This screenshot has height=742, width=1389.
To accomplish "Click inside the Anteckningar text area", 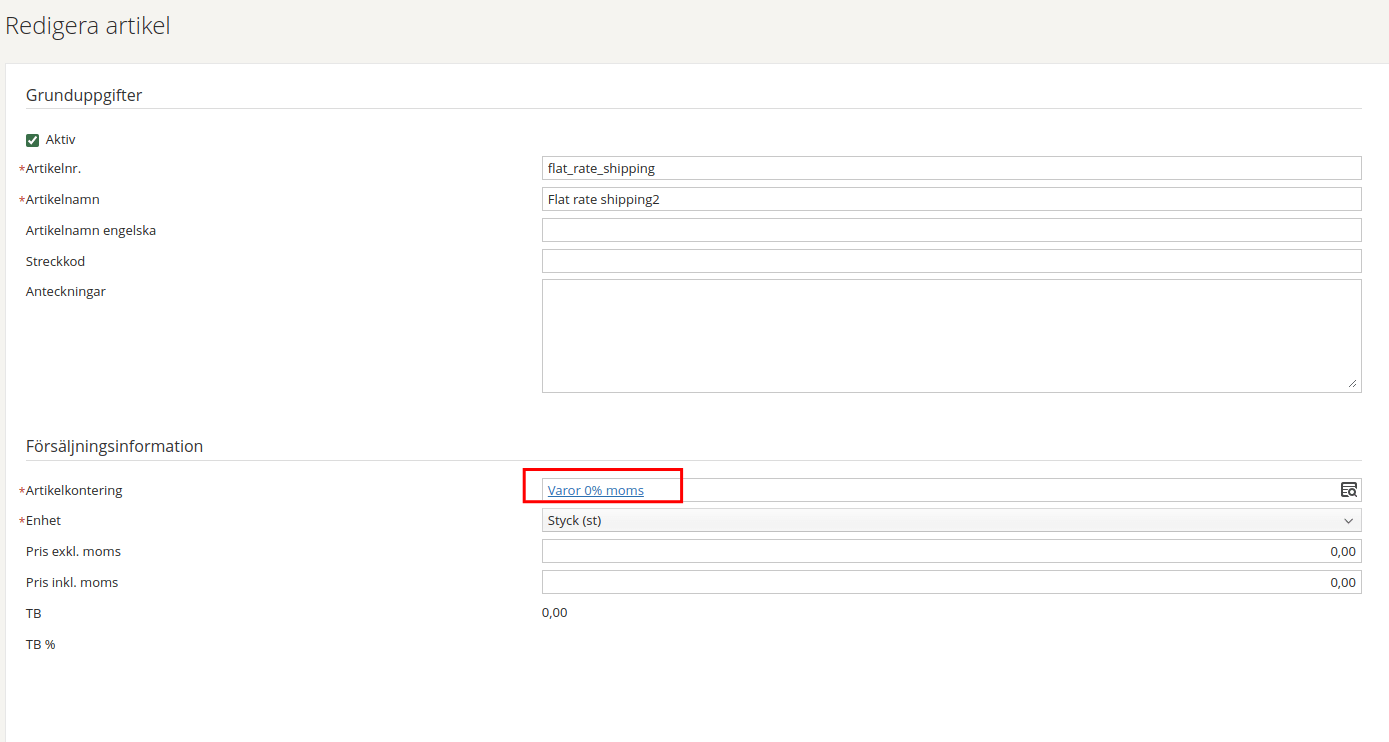I will click(x=951, y=335).
